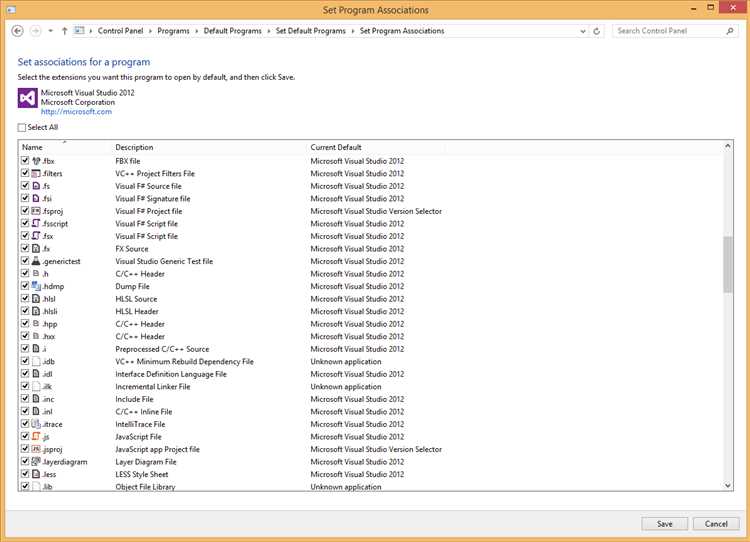Click the .idl file type icon
Viewport: 750px width, 542px height.
(36, 374)
